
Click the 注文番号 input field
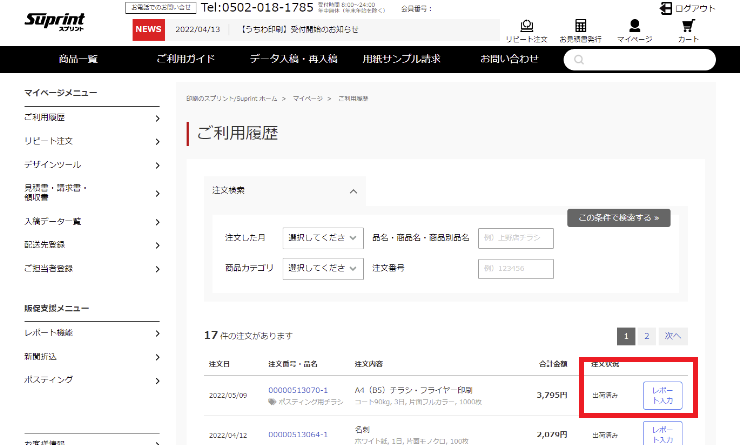516,268
